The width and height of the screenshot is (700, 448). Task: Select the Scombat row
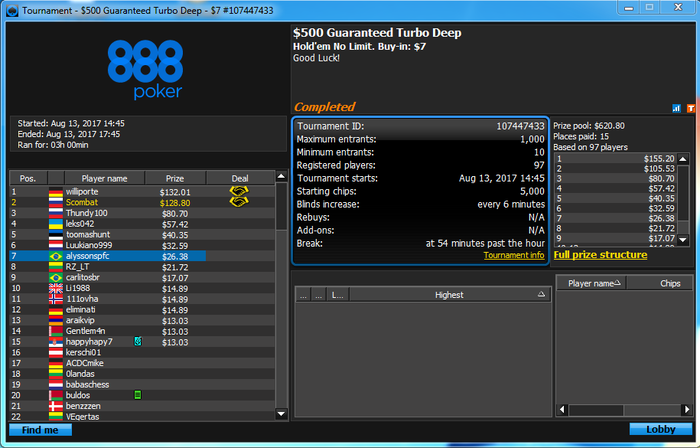pos(142,203)
